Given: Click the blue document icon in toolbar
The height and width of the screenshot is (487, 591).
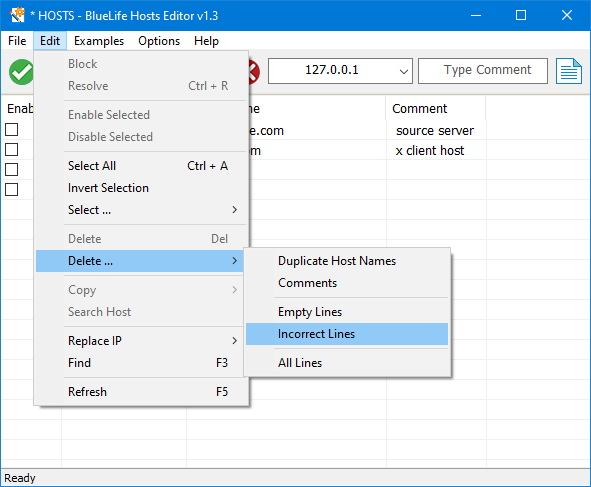Looking at the screenshot, I should coord(569,71).
